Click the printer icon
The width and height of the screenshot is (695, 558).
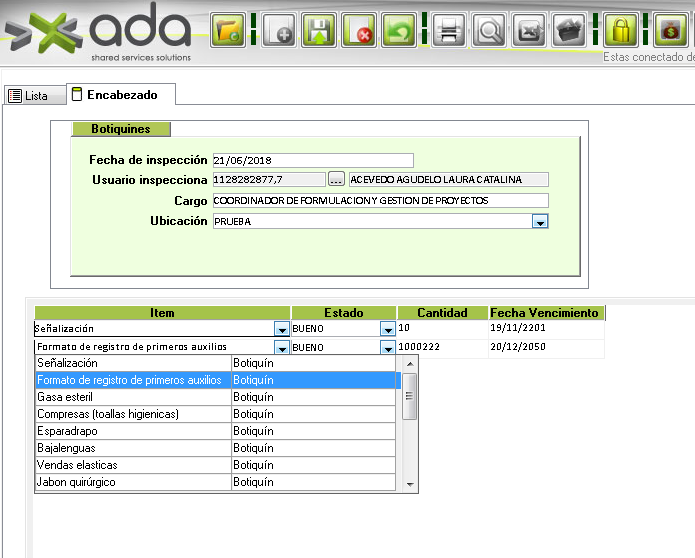pyautogui.click(x=448, y=30)
